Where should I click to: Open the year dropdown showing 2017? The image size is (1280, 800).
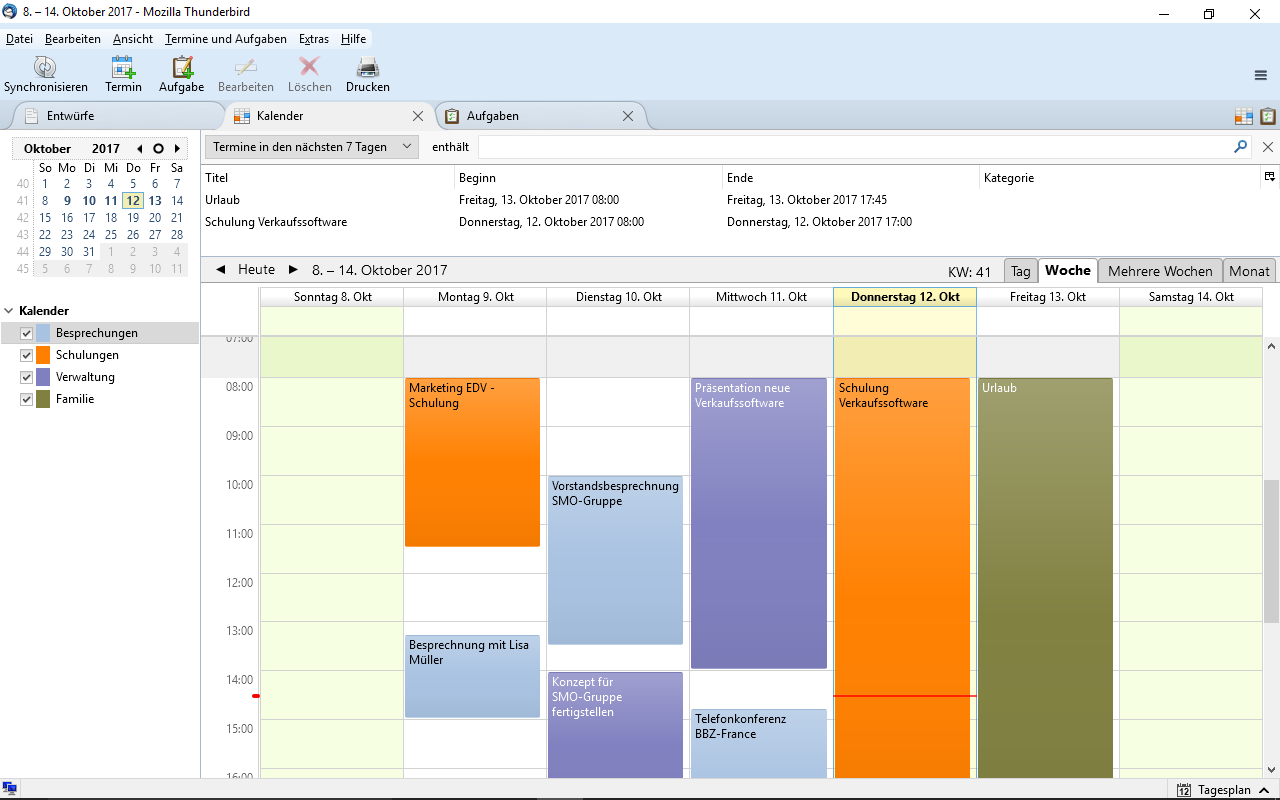click(x=105, y=149)
